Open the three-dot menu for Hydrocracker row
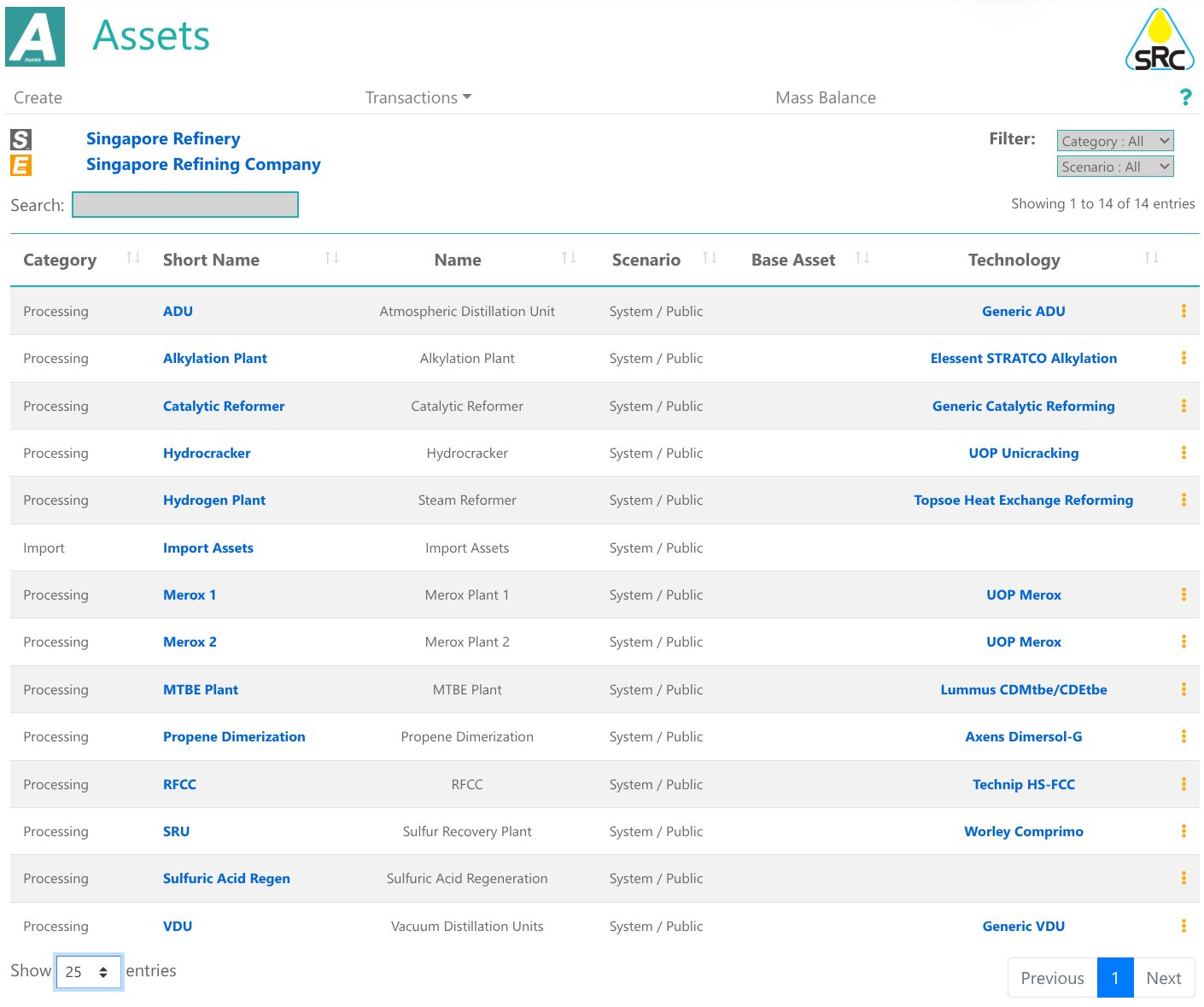Image resolution: width=1204 pixels, height=1007 pixels. (1184, 453)
